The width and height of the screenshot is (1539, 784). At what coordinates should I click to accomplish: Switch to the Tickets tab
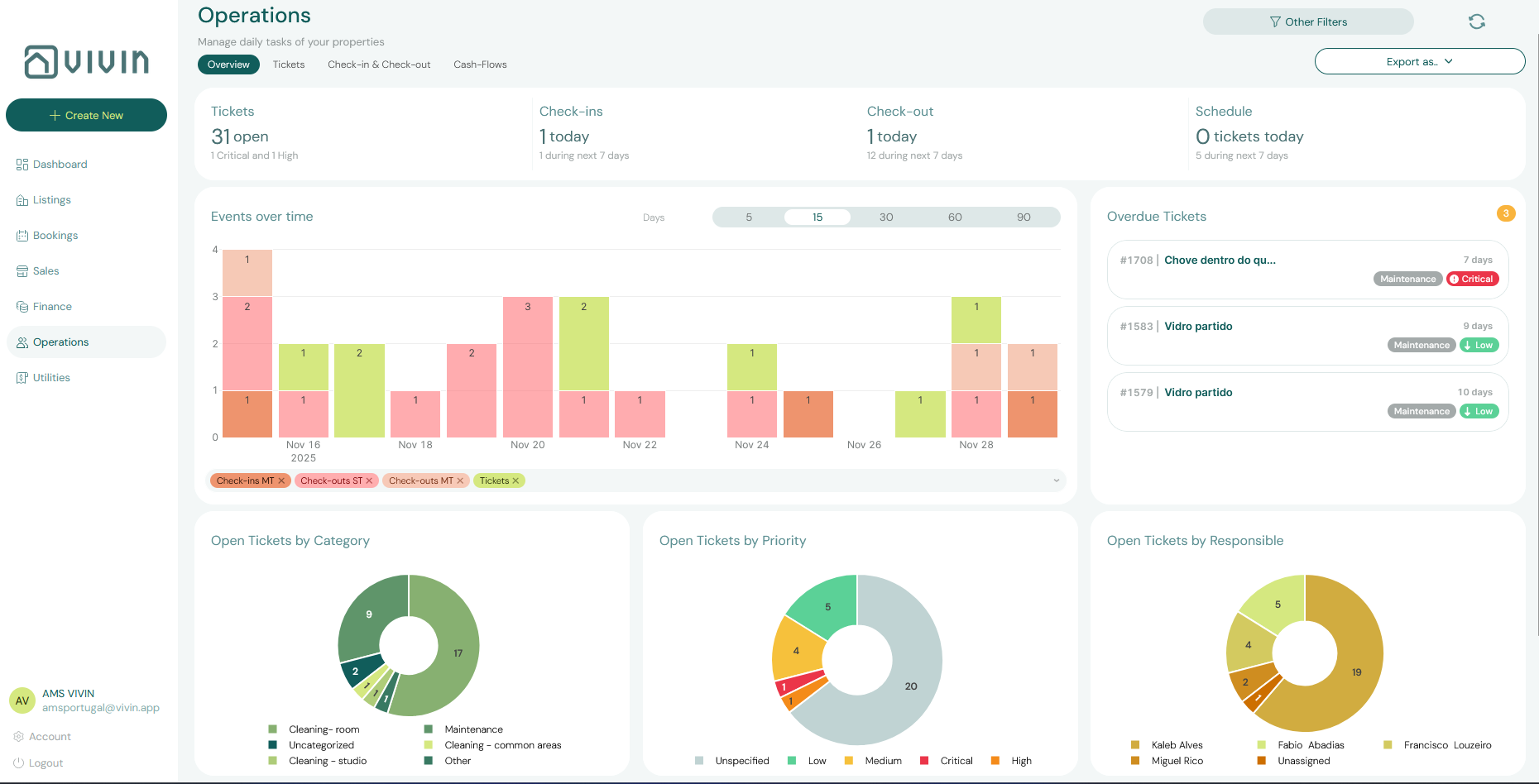[x=288, y=65]
